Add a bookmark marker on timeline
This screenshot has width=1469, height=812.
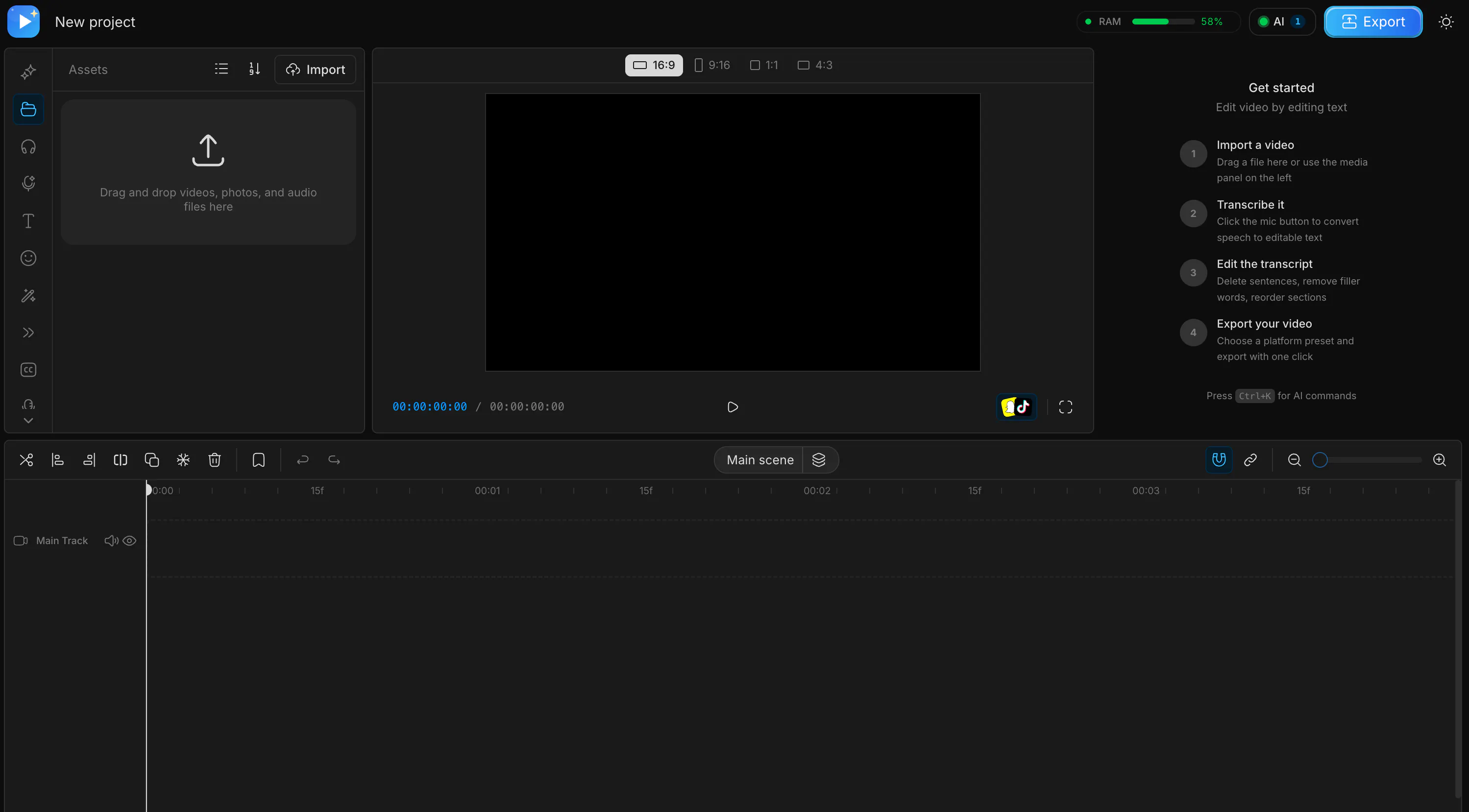coord(258,460)
